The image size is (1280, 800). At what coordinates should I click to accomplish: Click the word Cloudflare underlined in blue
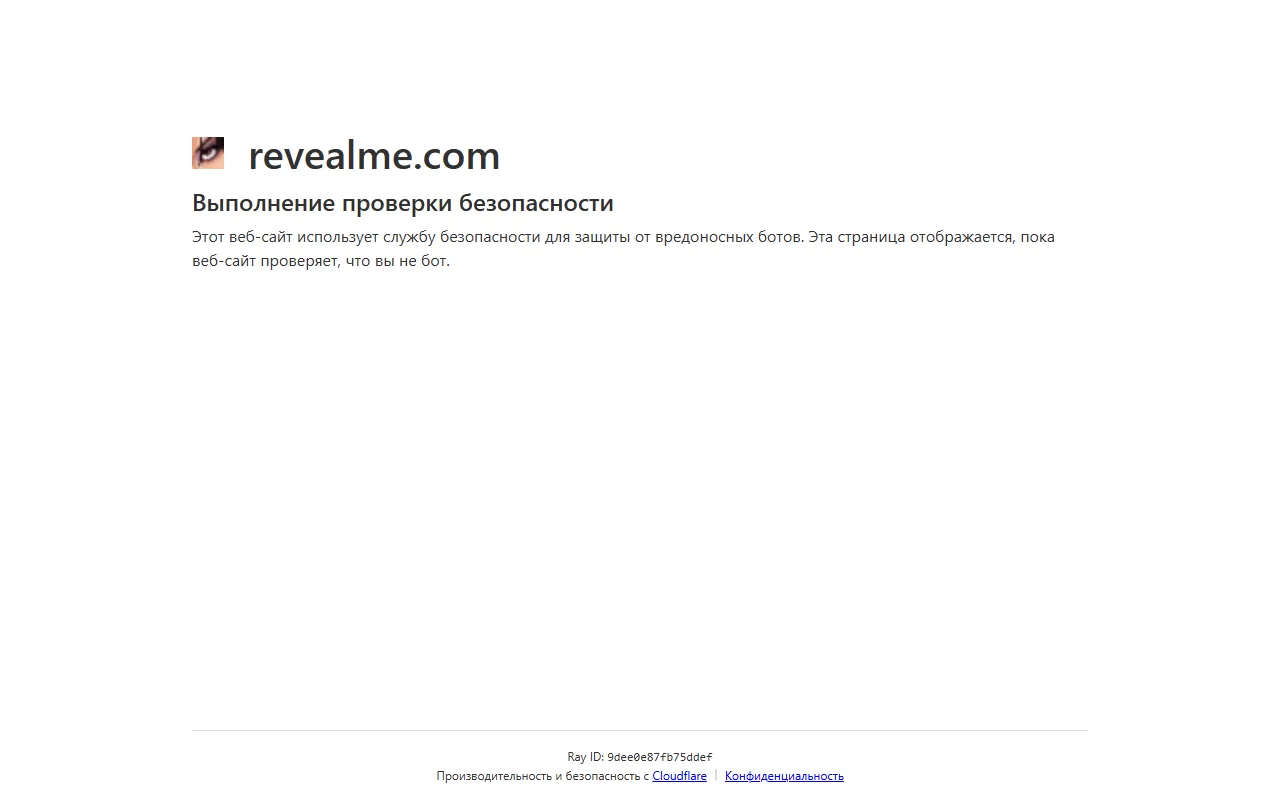click(679, 775)
